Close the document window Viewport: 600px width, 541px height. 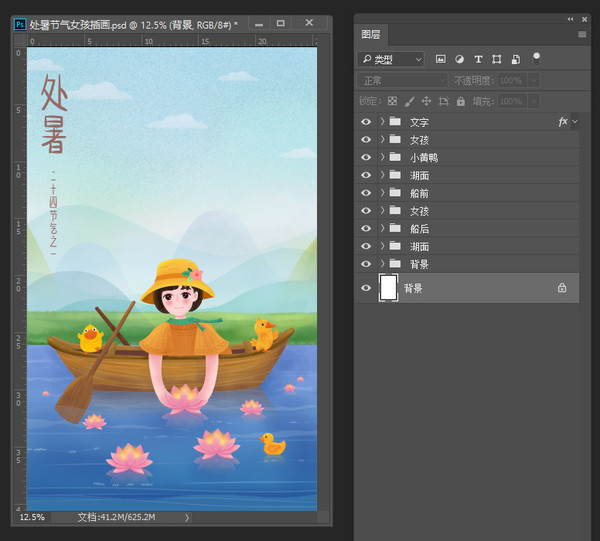(x=309, y=23)
